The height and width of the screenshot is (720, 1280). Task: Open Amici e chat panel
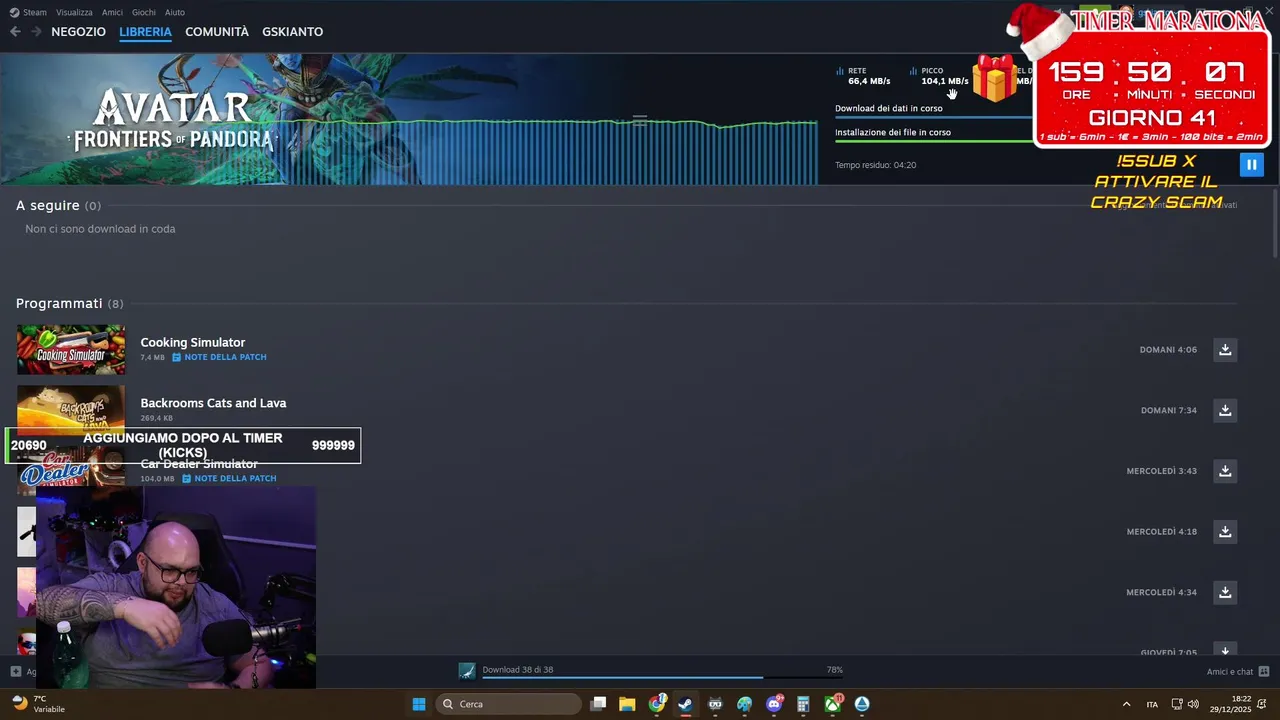1238,671
